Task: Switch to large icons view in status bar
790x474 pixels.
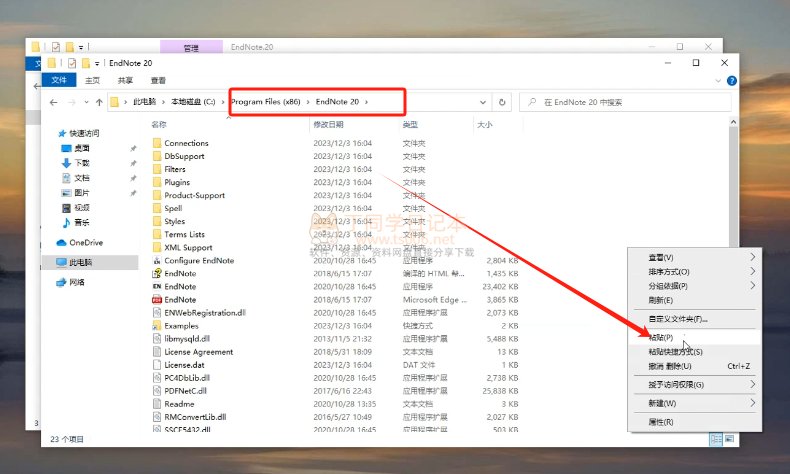Action: tap(731, 439)
